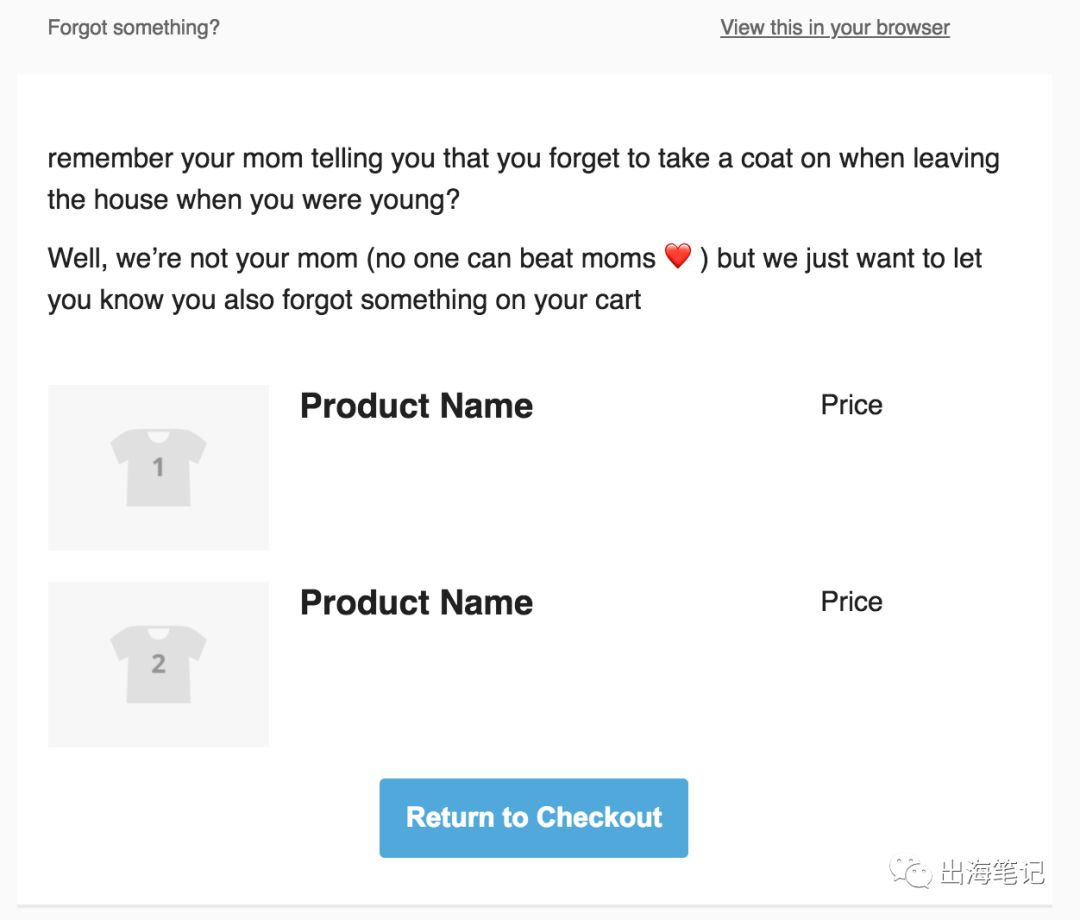
Task: Click the t-shirt icon numbered 1
Action: pos(158,467)
